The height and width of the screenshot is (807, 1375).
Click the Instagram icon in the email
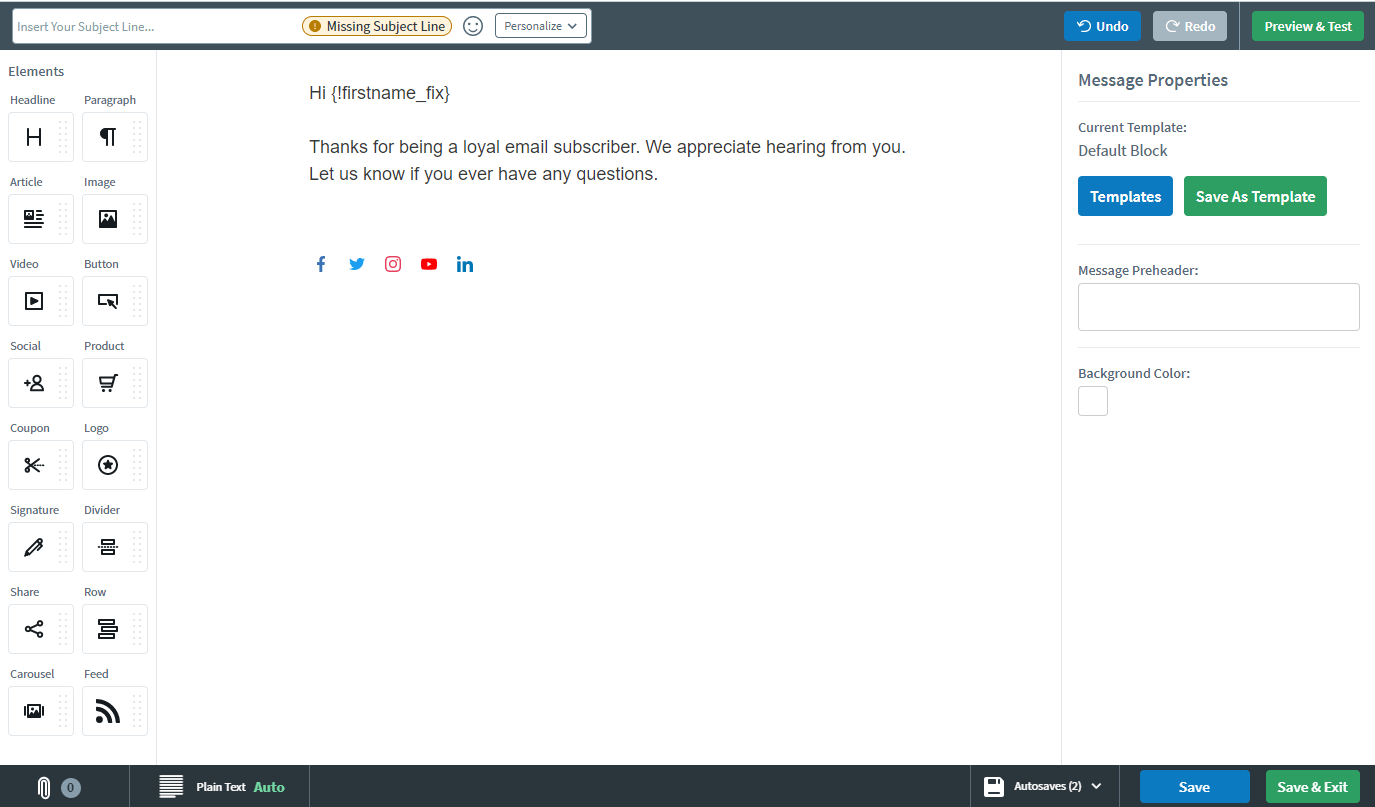(x=393, y=264)
